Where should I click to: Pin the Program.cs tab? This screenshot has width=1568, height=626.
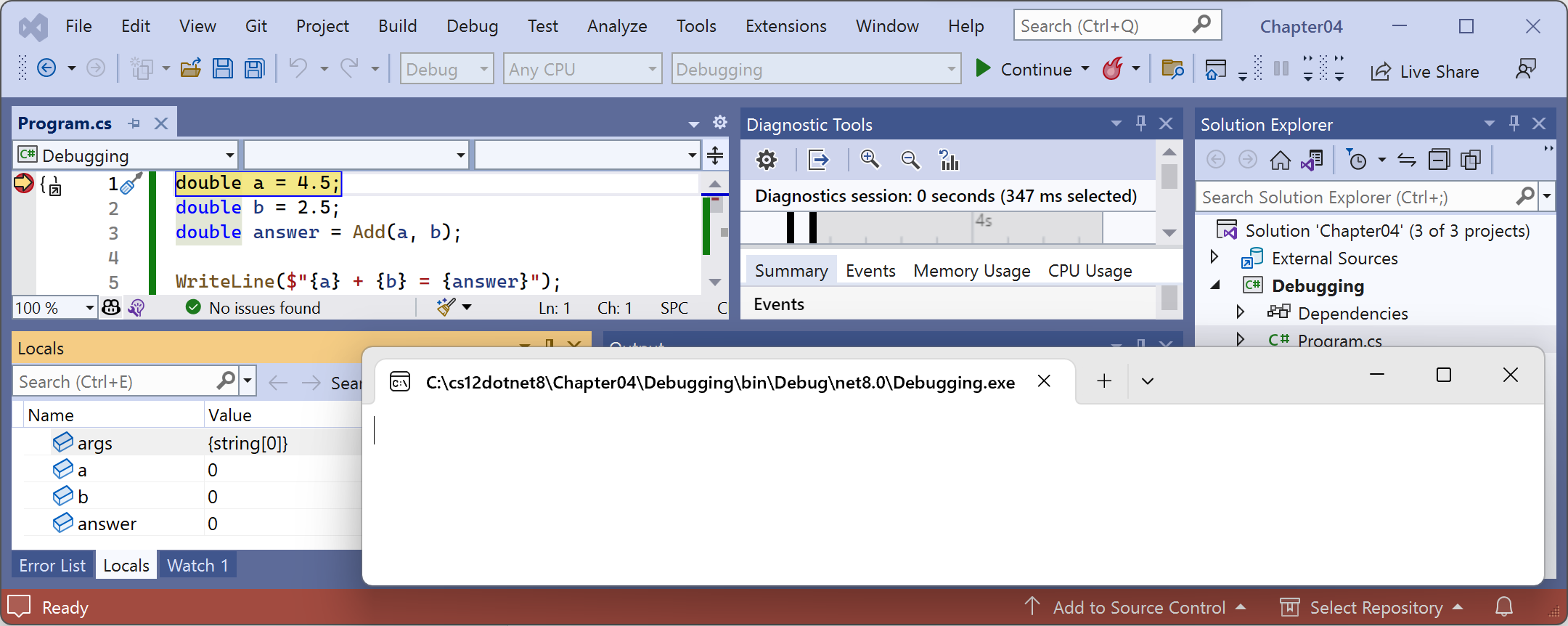point(134,123)
